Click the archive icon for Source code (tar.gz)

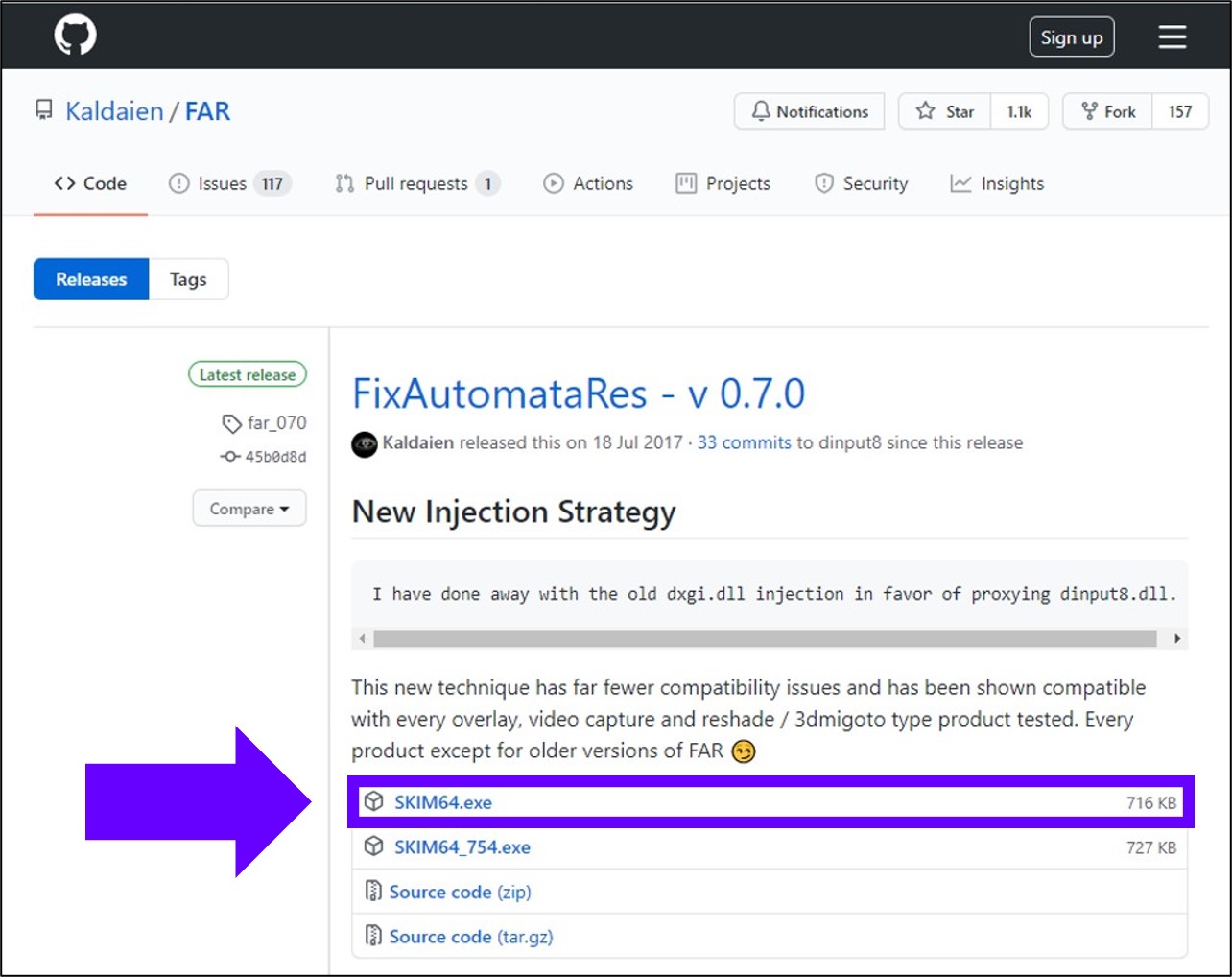click(373, 936)
